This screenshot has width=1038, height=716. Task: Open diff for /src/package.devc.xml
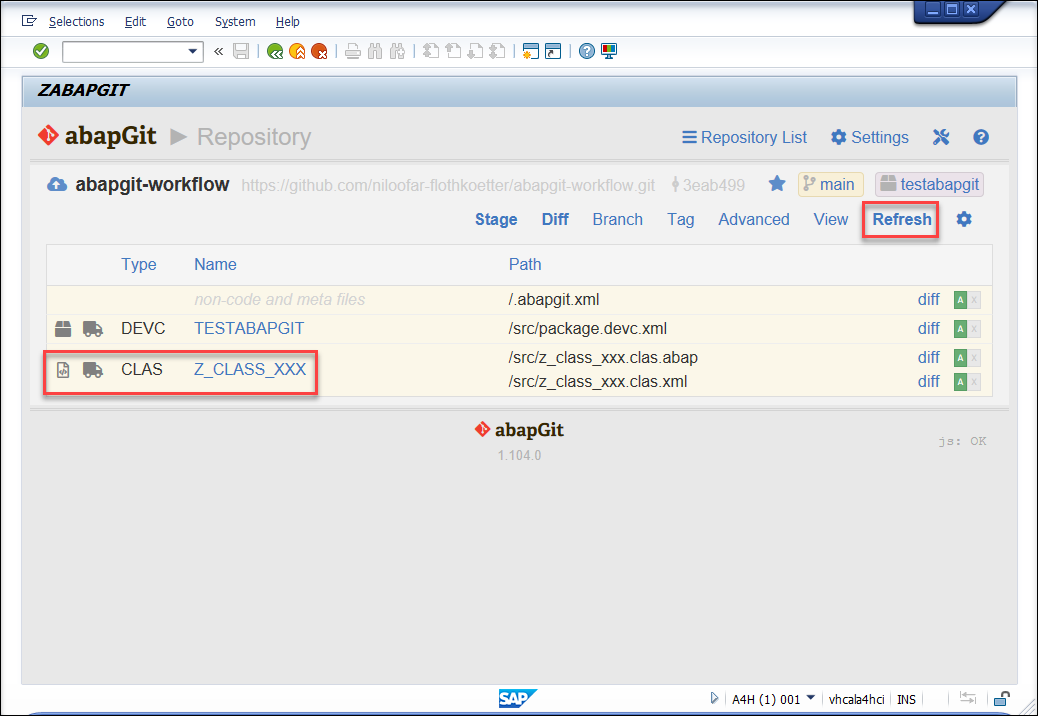pos(928,328)
